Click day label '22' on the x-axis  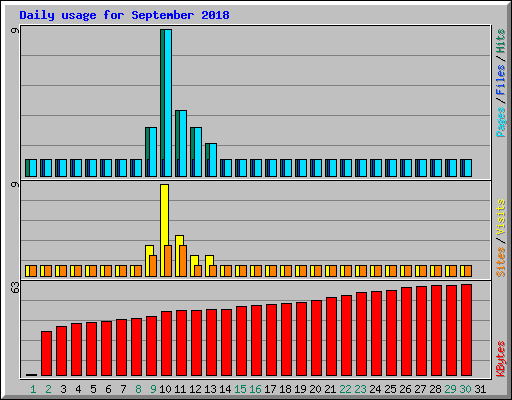(345, 389)
